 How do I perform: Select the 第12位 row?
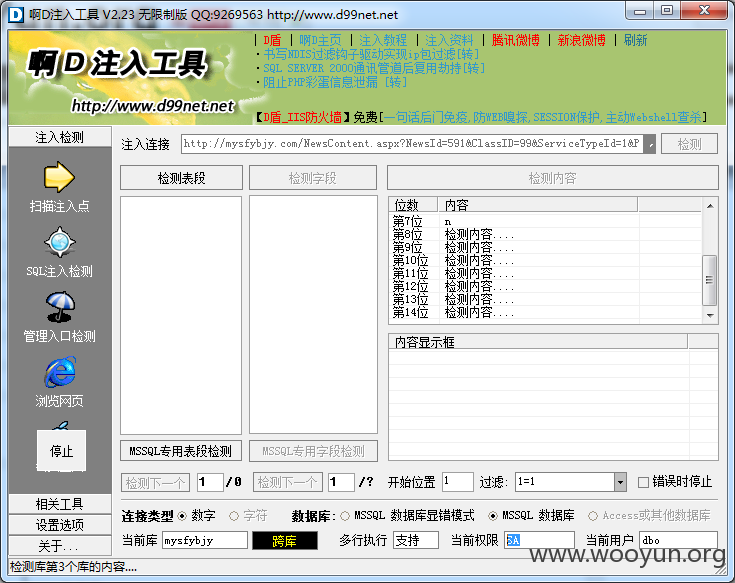click(545, 286)
